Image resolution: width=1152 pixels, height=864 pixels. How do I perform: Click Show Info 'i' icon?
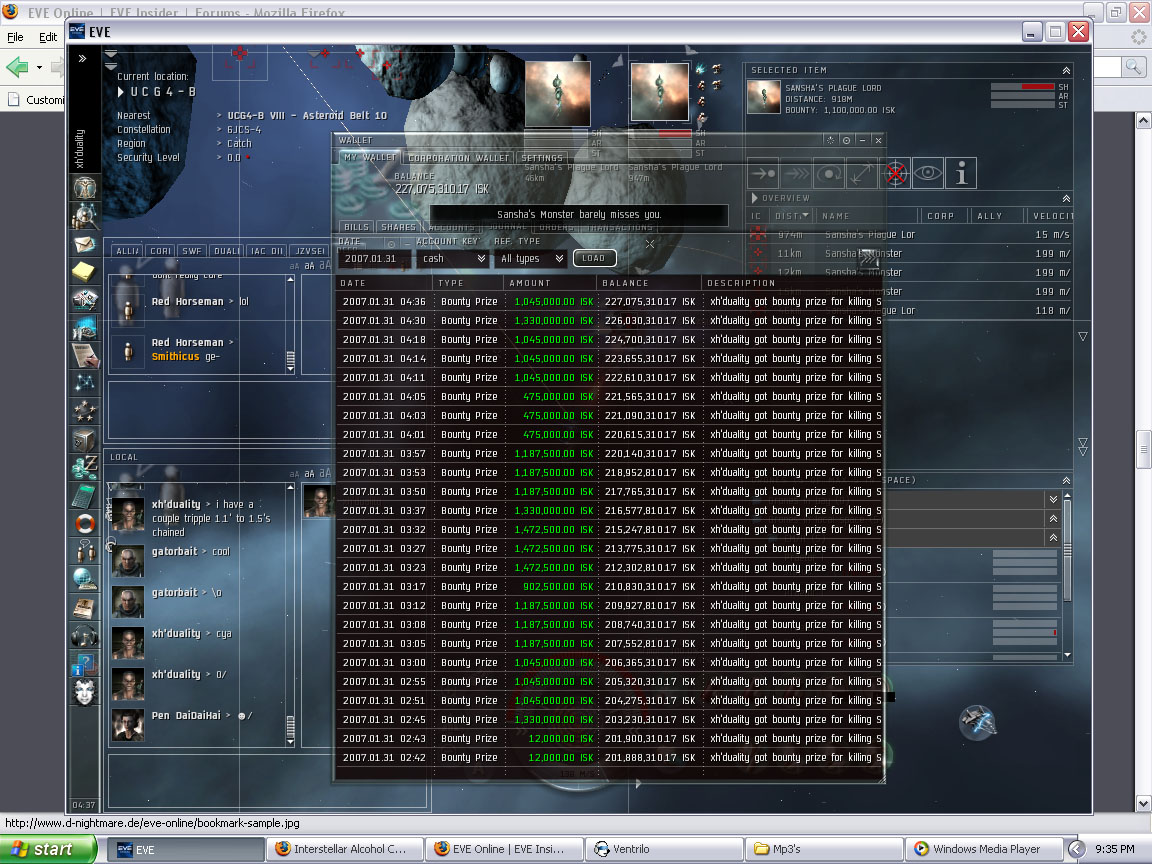(x=961, y=173)
